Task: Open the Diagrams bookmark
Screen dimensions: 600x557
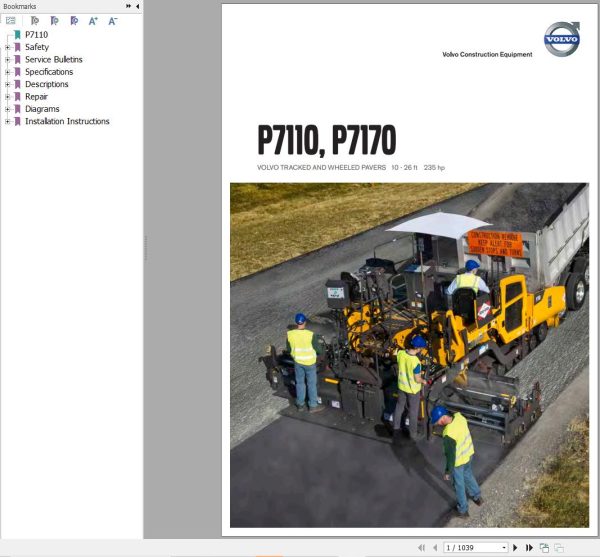Action: click(x=42, y=109)
